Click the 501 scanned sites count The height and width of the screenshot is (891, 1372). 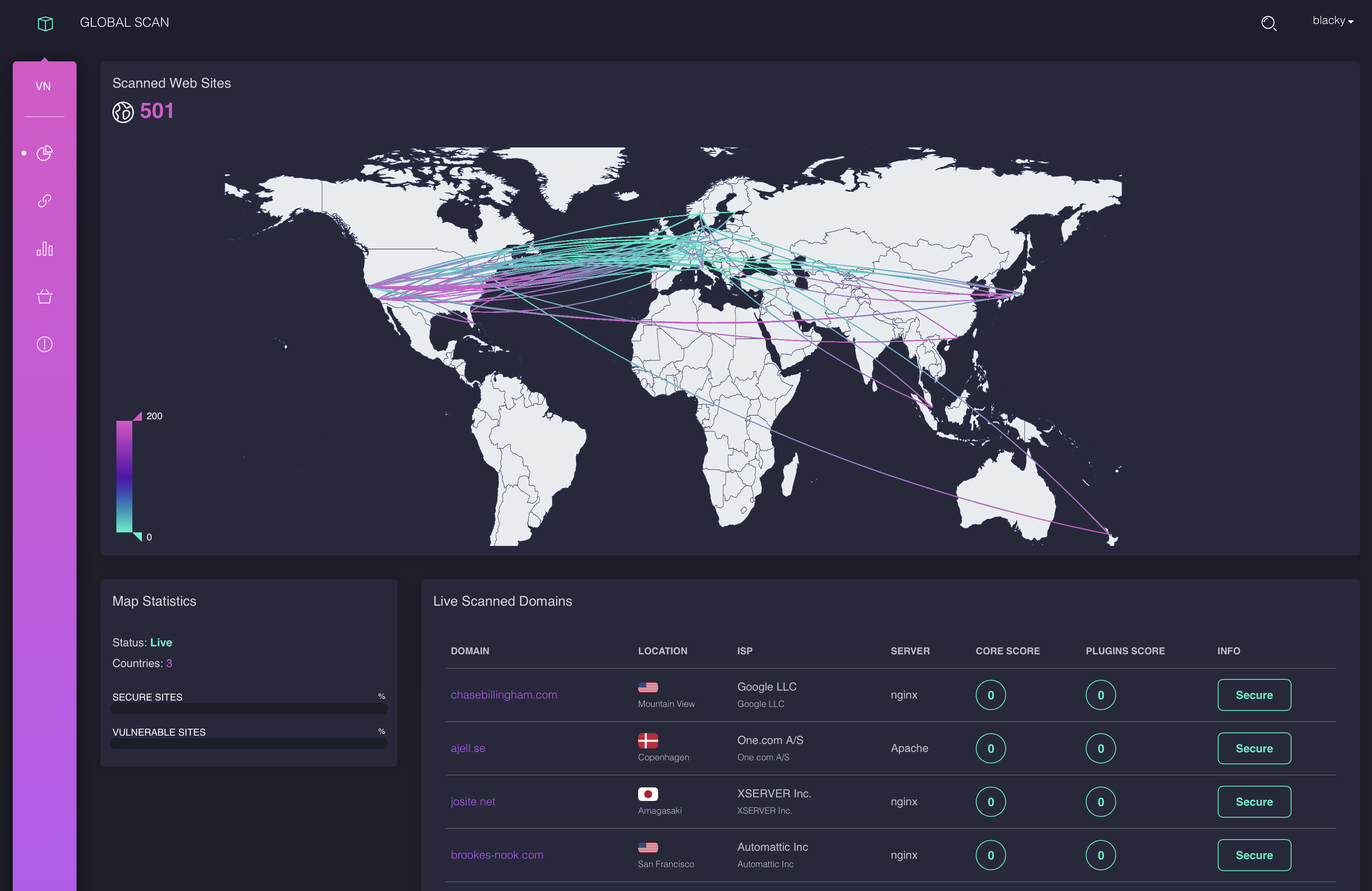[x=157, y=111]
